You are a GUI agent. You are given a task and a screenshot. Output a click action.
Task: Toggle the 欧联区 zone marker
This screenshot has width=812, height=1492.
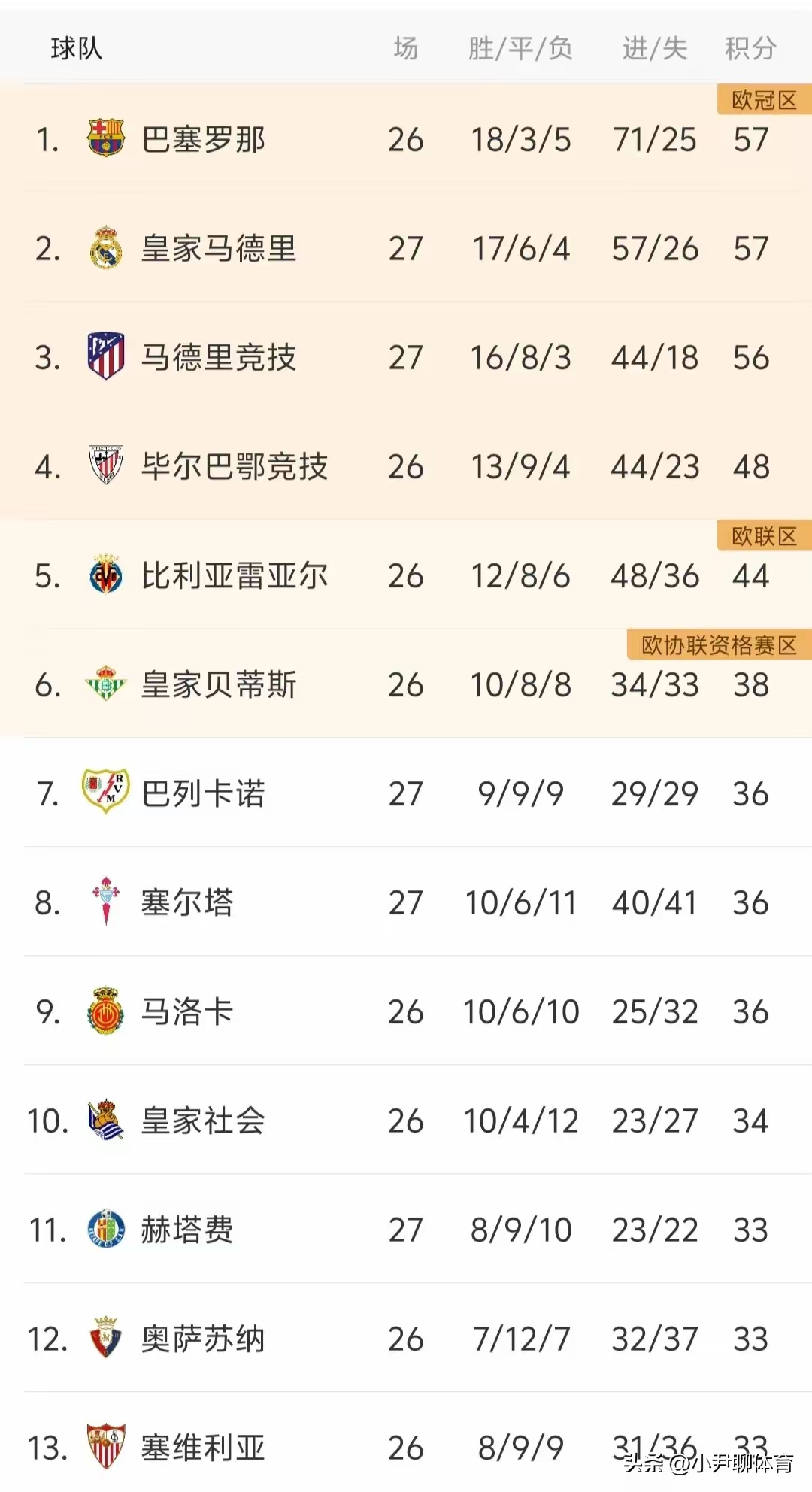pyautogui.click(x=763, y=535)
